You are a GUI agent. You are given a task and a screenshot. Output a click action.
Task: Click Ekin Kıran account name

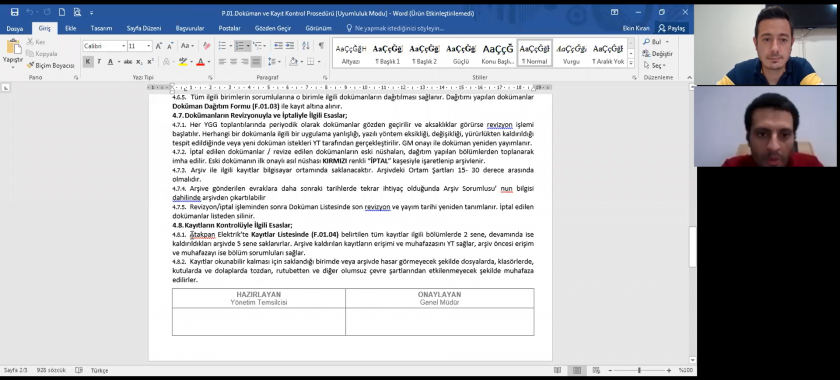(636, 28)
